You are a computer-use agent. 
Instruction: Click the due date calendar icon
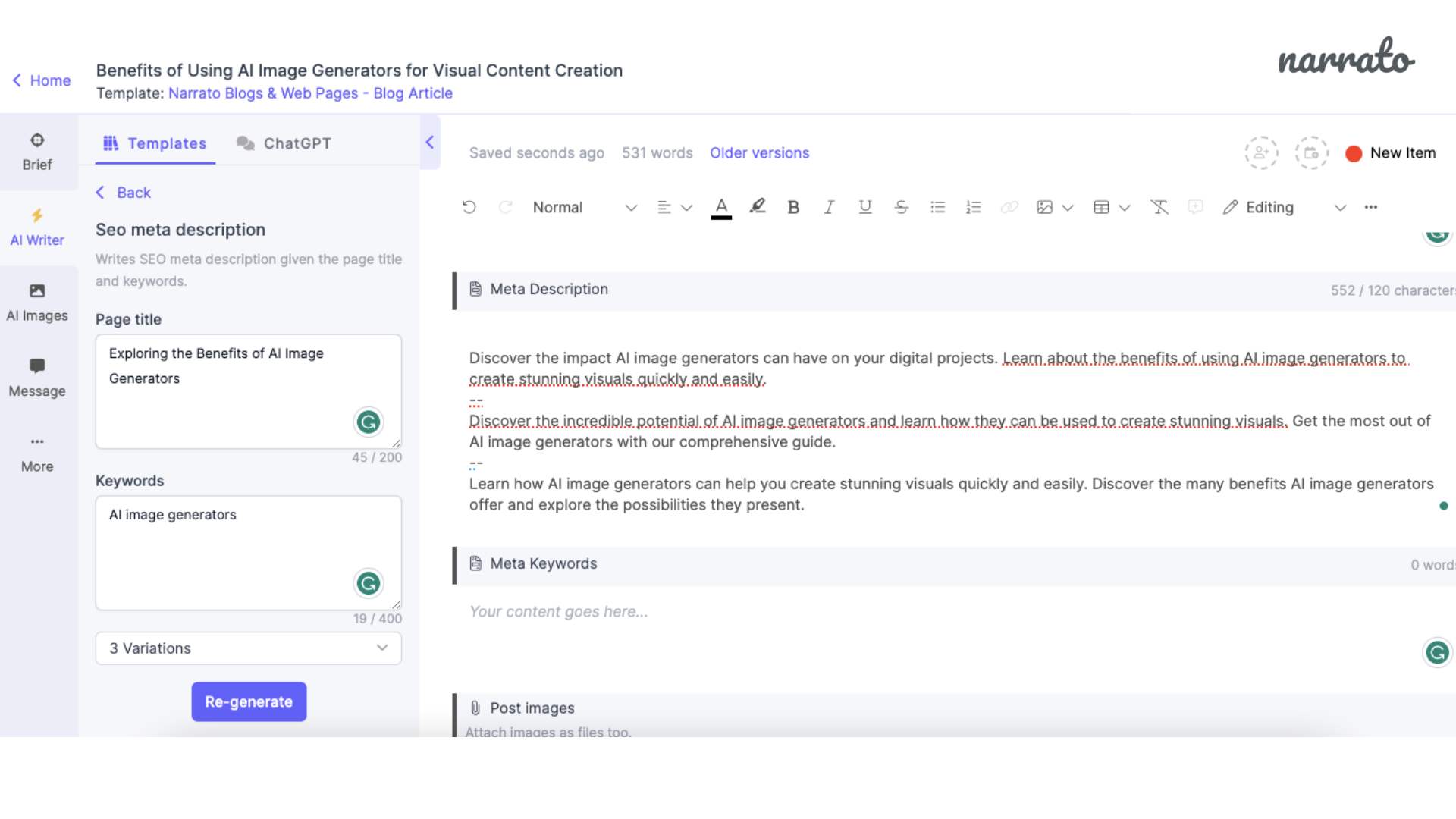pos(1311,153)
